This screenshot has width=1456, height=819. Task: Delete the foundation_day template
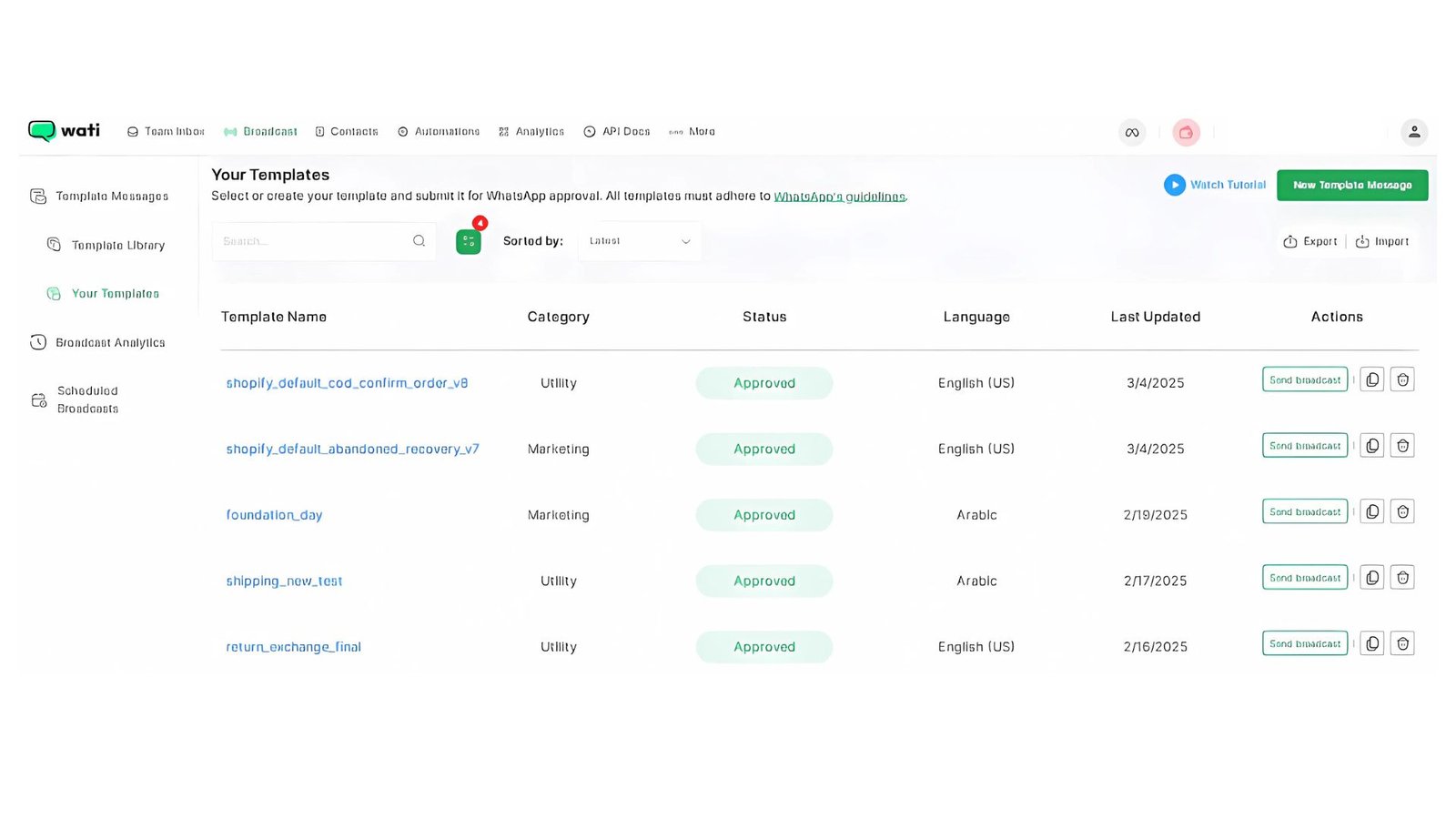1402,511
